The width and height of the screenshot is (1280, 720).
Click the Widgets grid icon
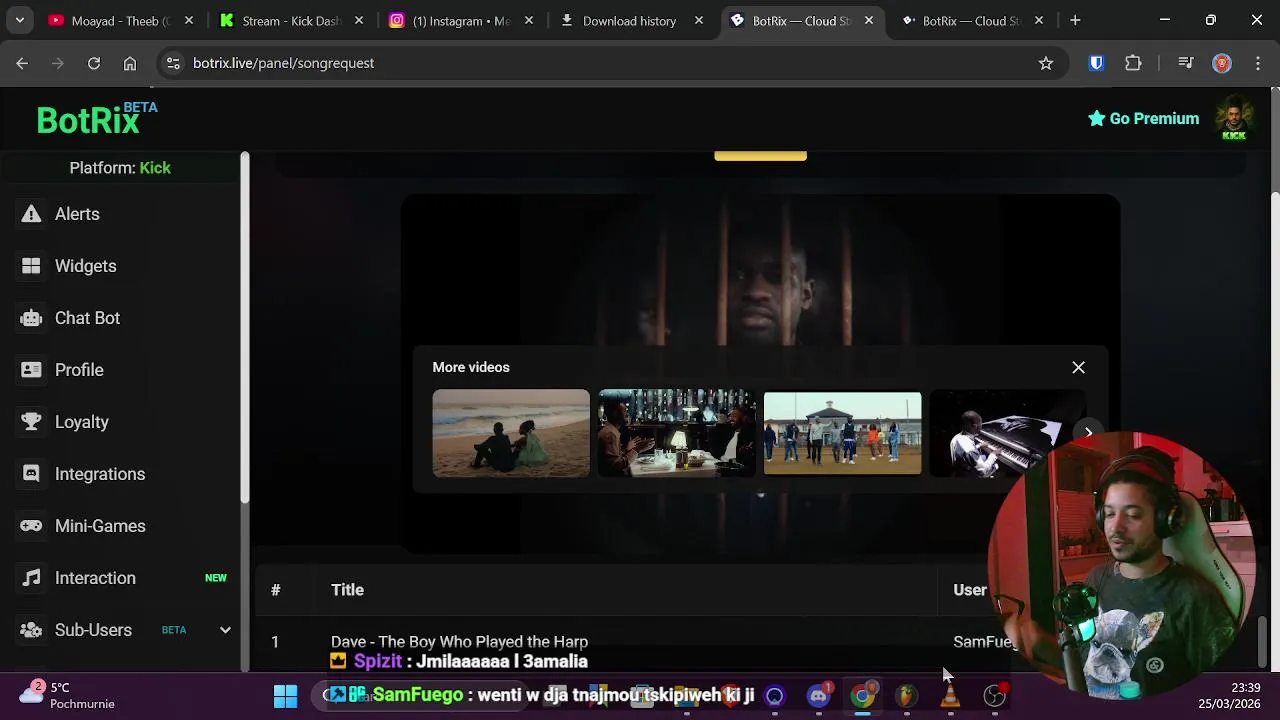click(x=32, y=266)
